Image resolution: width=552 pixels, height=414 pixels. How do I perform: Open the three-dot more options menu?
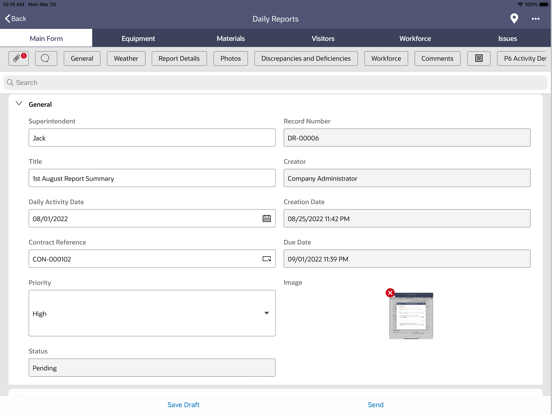(x=535, y=19)
